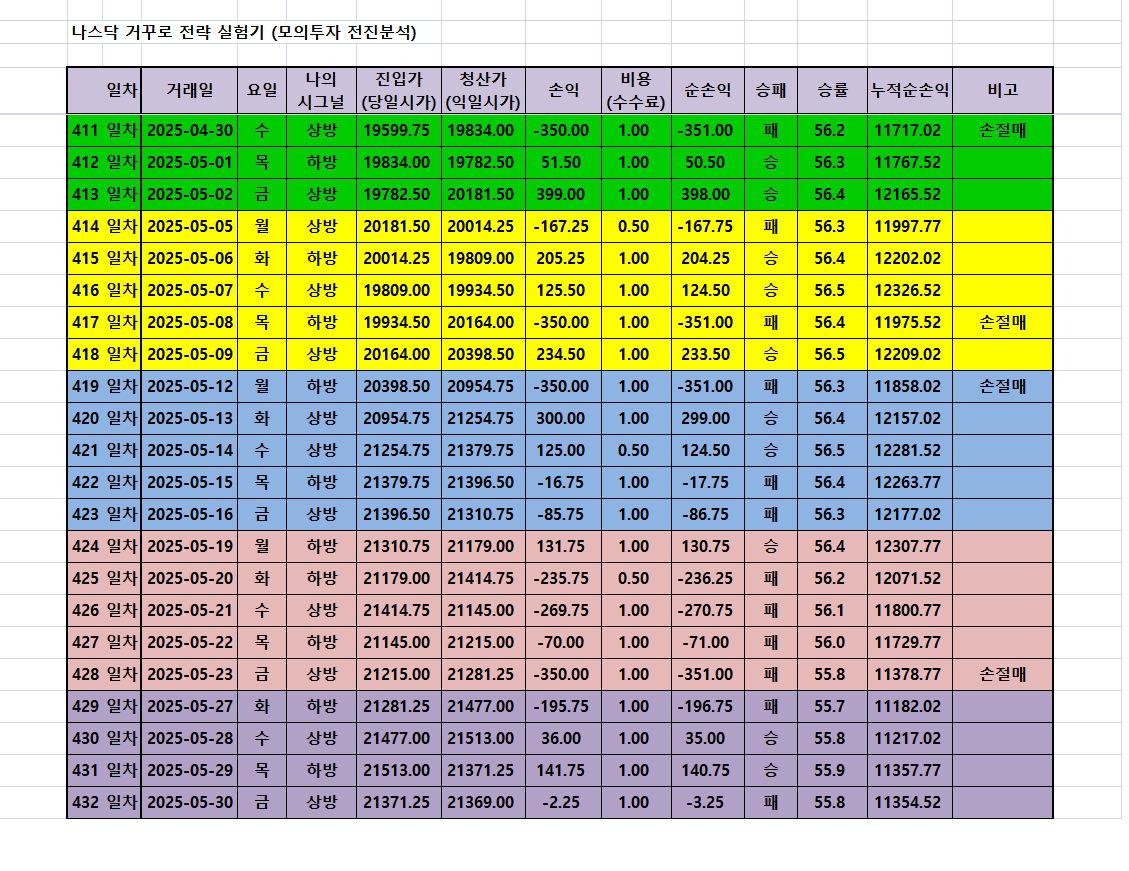This screenshot has width=1129, height=871.
Task: Select exit price 19934.50 in row 416
Action: (483, 290)
